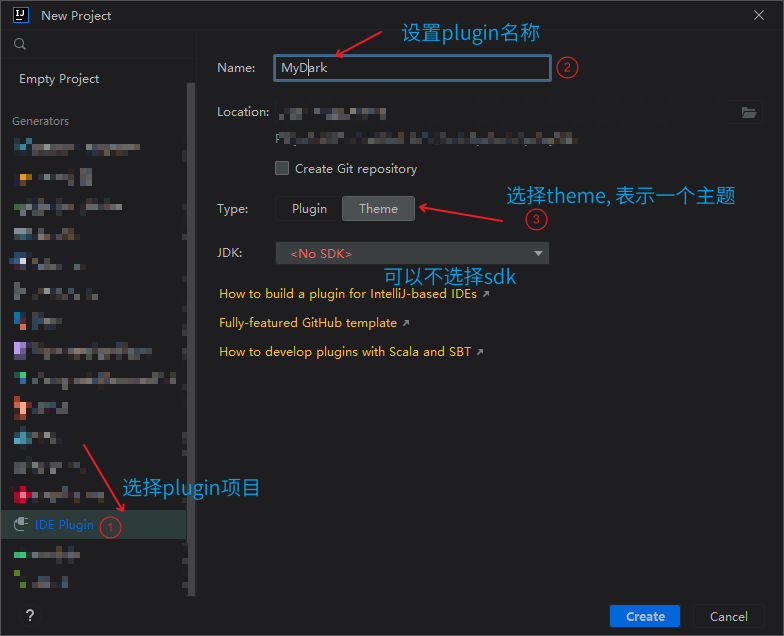Open the JDK No SDK dropdown
Screen dimensions: 784x636
pyautogui.click(x=412, y=253)
